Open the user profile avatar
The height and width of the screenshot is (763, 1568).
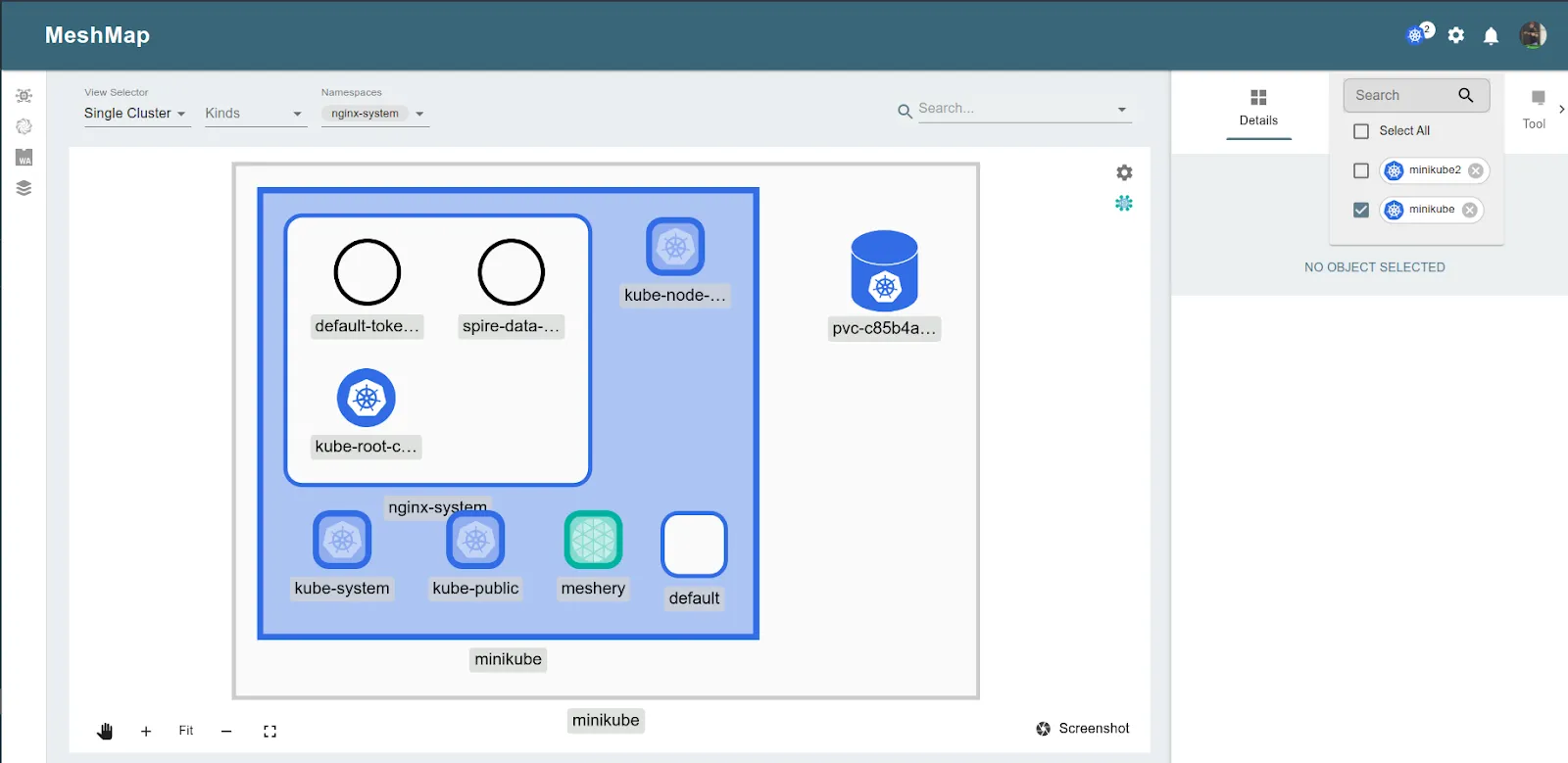pos(1533,35)
